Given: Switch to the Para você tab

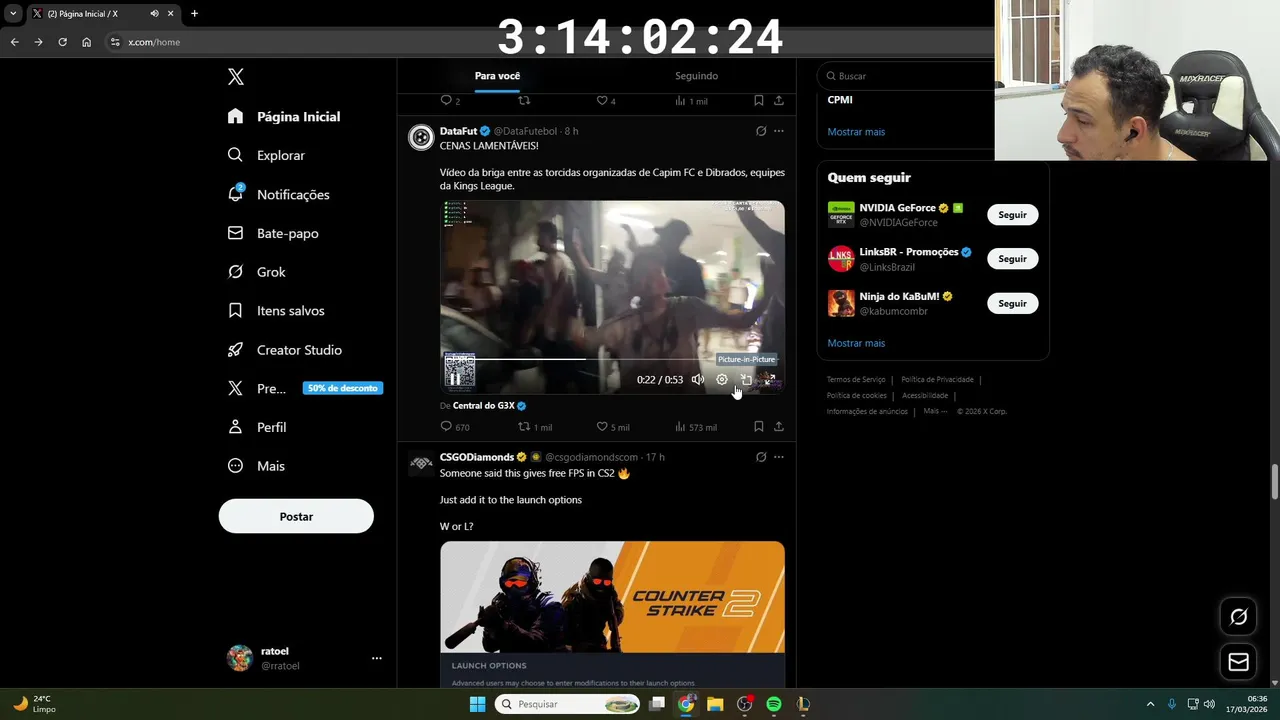Looking at the screenshot, I should point(497,76).
